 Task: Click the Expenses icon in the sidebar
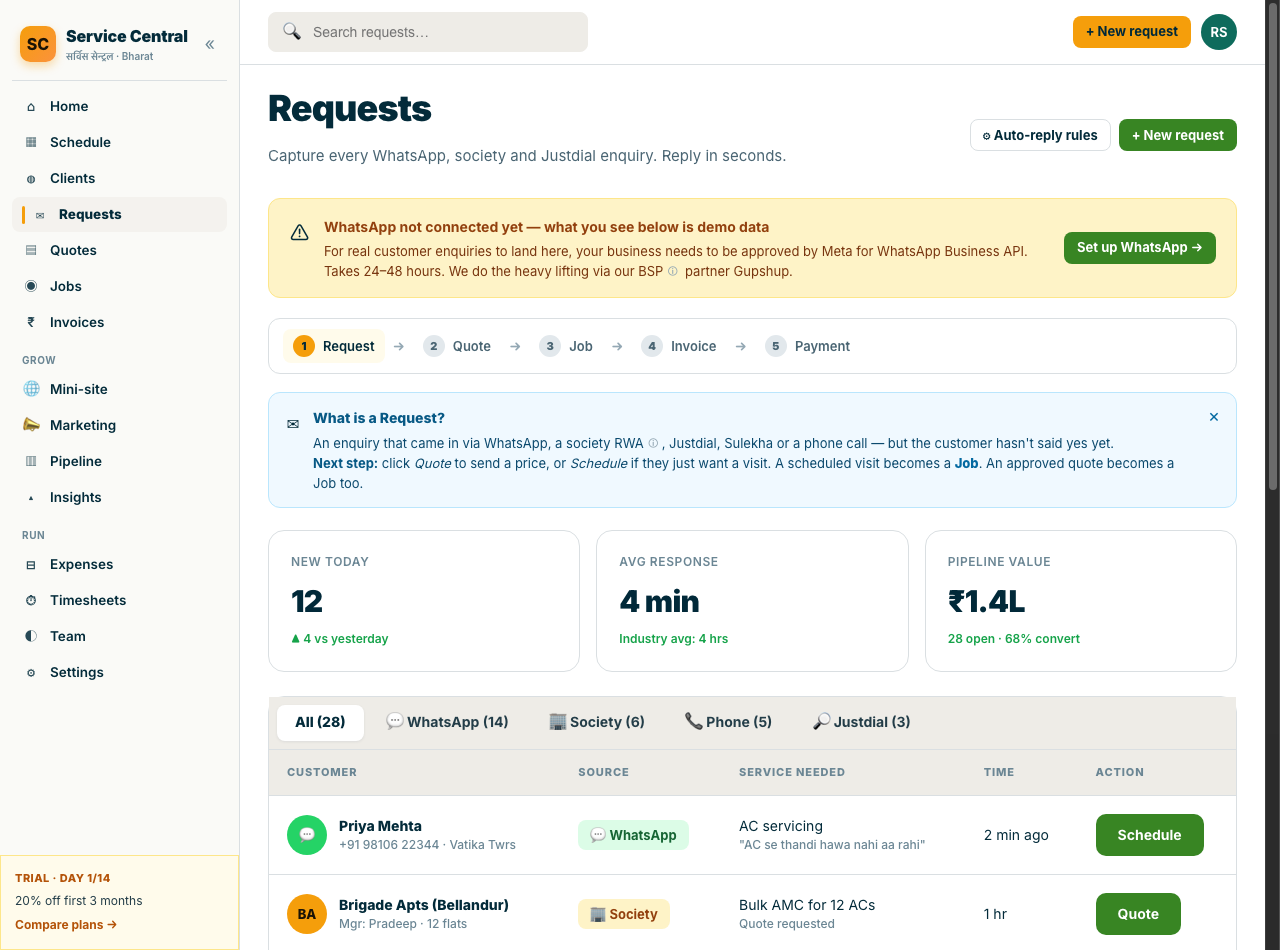[x=31, y=564]
